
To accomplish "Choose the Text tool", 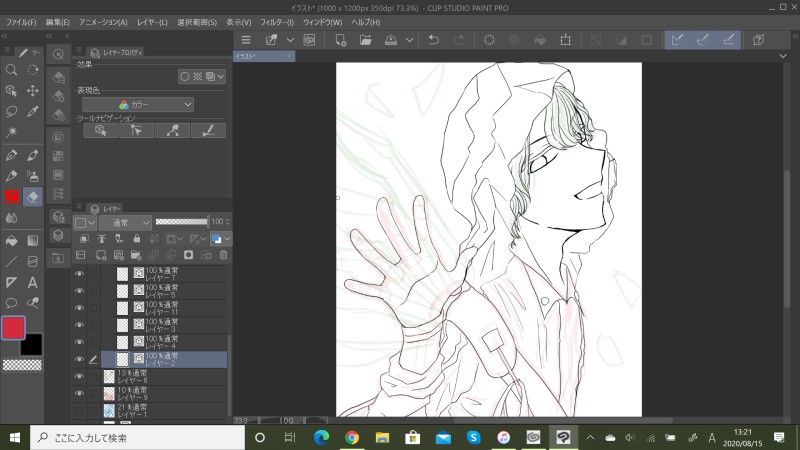I will [x=33, y=283].
